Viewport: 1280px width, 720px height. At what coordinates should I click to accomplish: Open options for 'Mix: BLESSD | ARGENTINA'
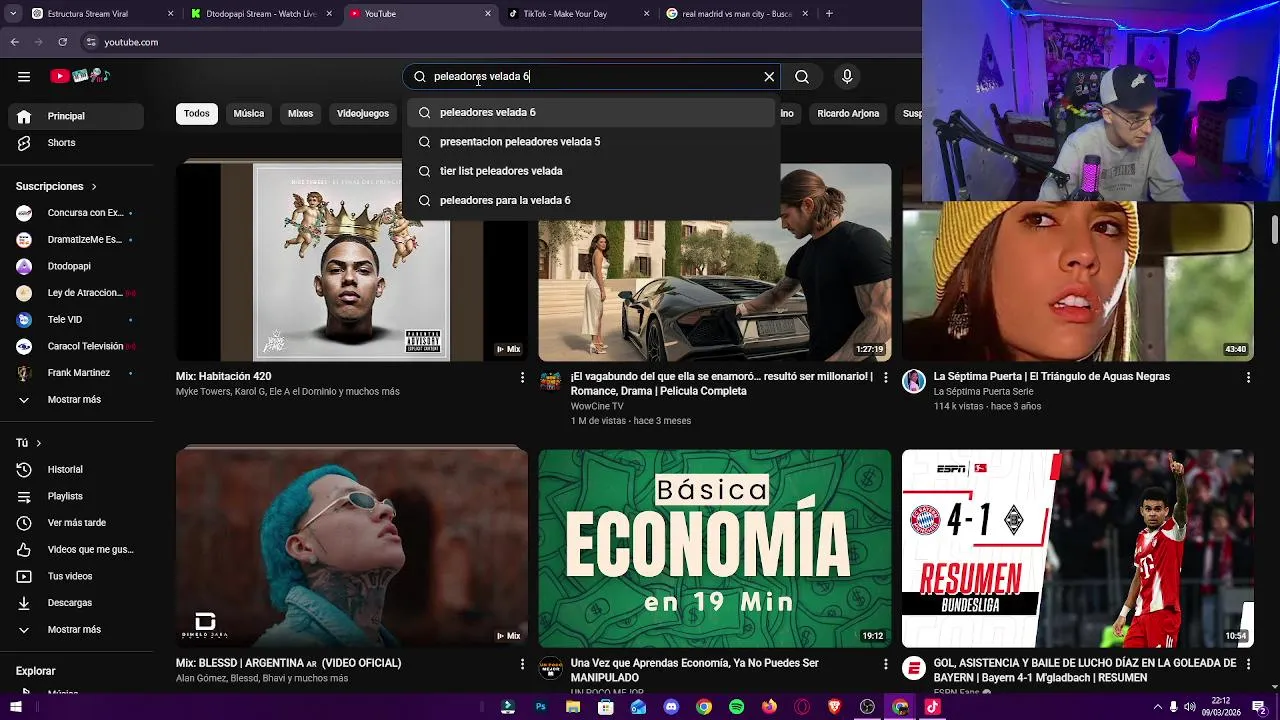(x=522, y=663)
